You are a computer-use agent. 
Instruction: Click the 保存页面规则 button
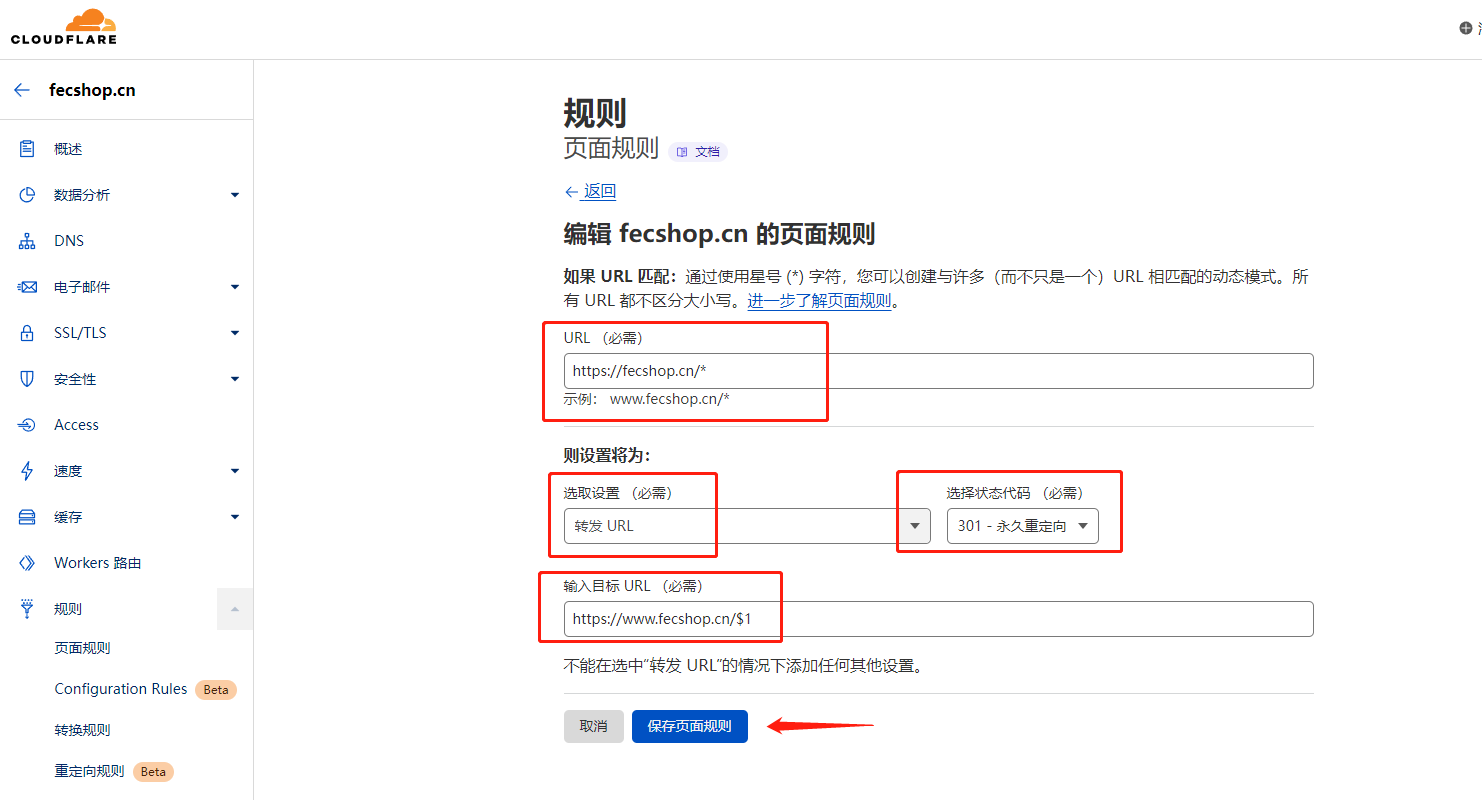[690, 726]
